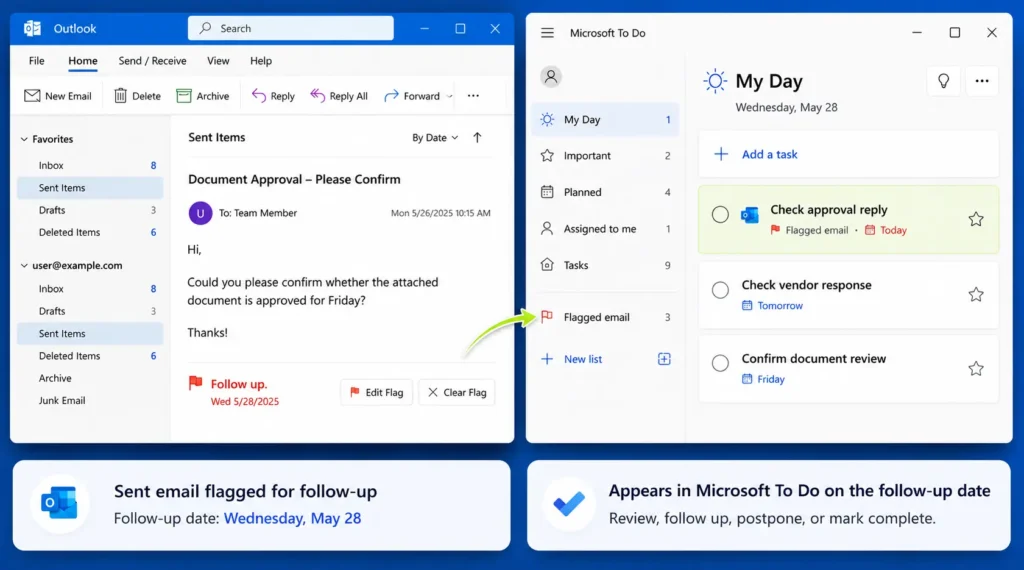Select the Home ribbon tab
This screenshot has height=570, width=1024.
click(83, 61)
